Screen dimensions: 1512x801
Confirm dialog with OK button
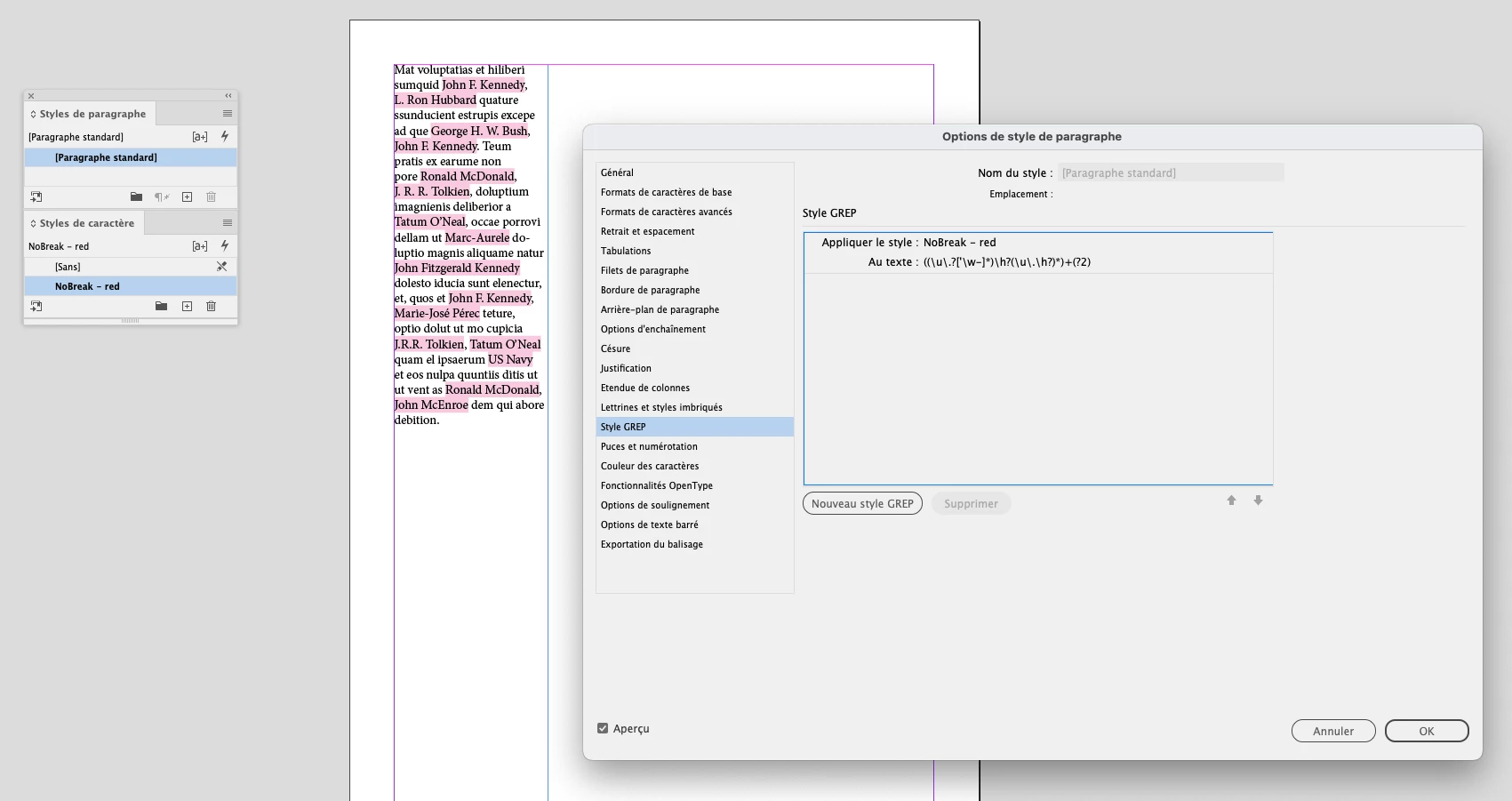coord(1427,731)
